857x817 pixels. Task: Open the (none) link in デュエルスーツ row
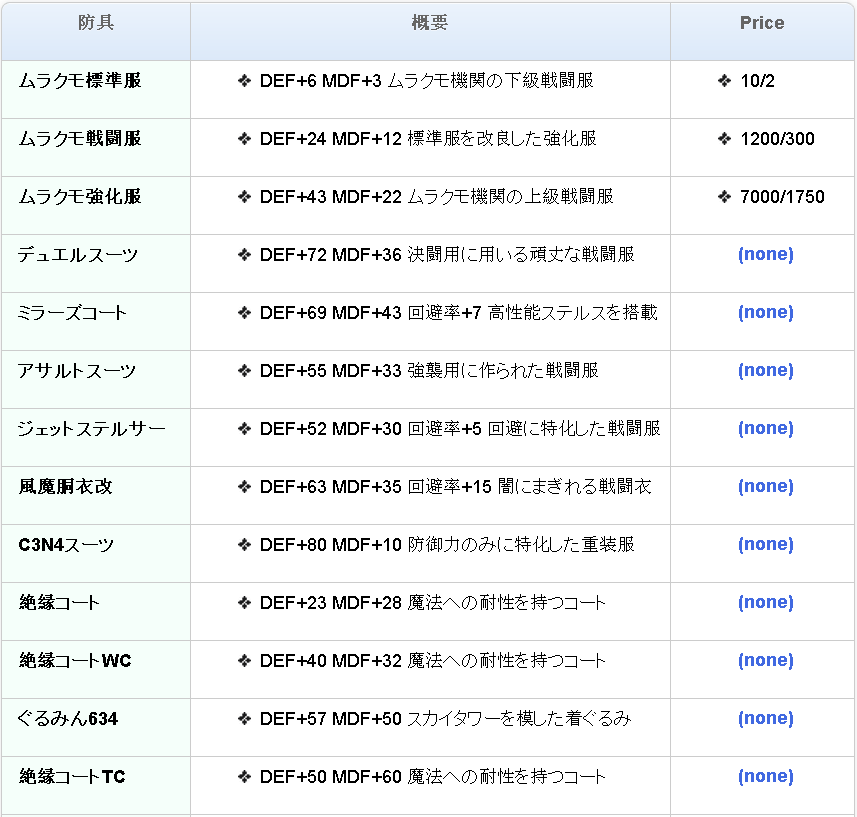(765, 254)
